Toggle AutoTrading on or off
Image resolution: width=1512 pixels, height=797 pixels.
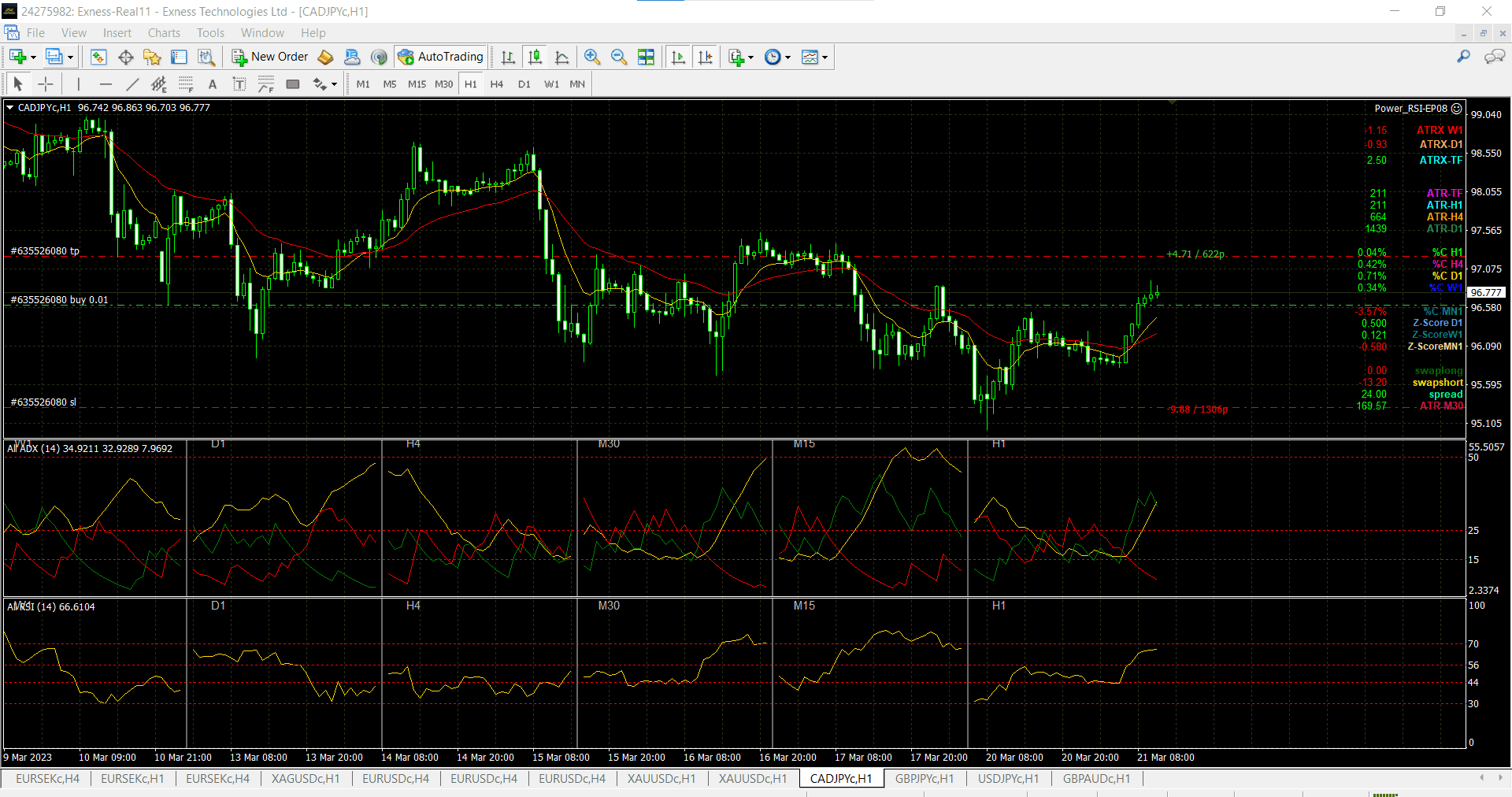pos(441,57)
